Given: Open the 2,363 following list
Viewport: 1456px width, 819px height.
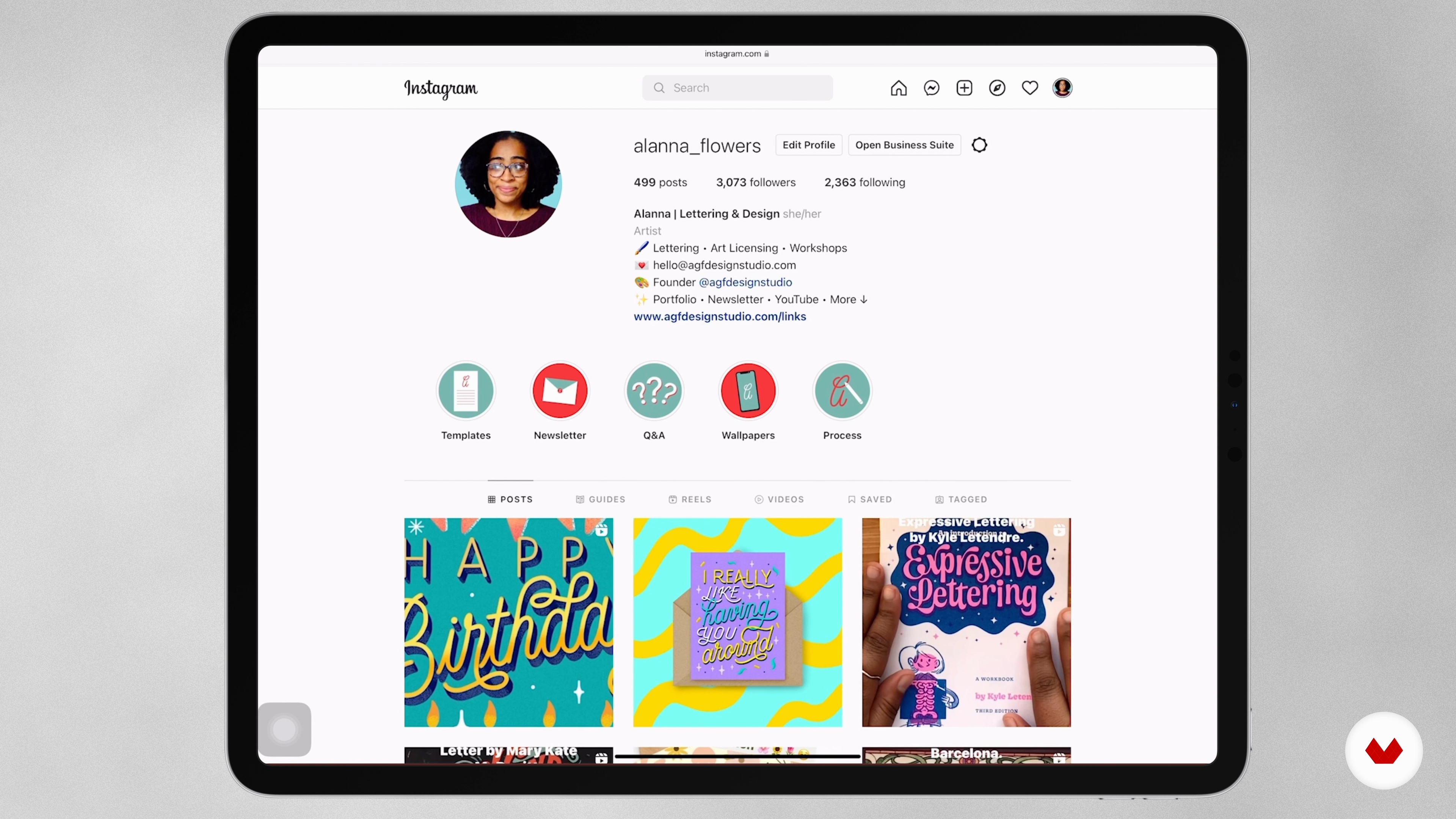Looking at the screenshot, I should pyautogui.click(x=865, y=182).
